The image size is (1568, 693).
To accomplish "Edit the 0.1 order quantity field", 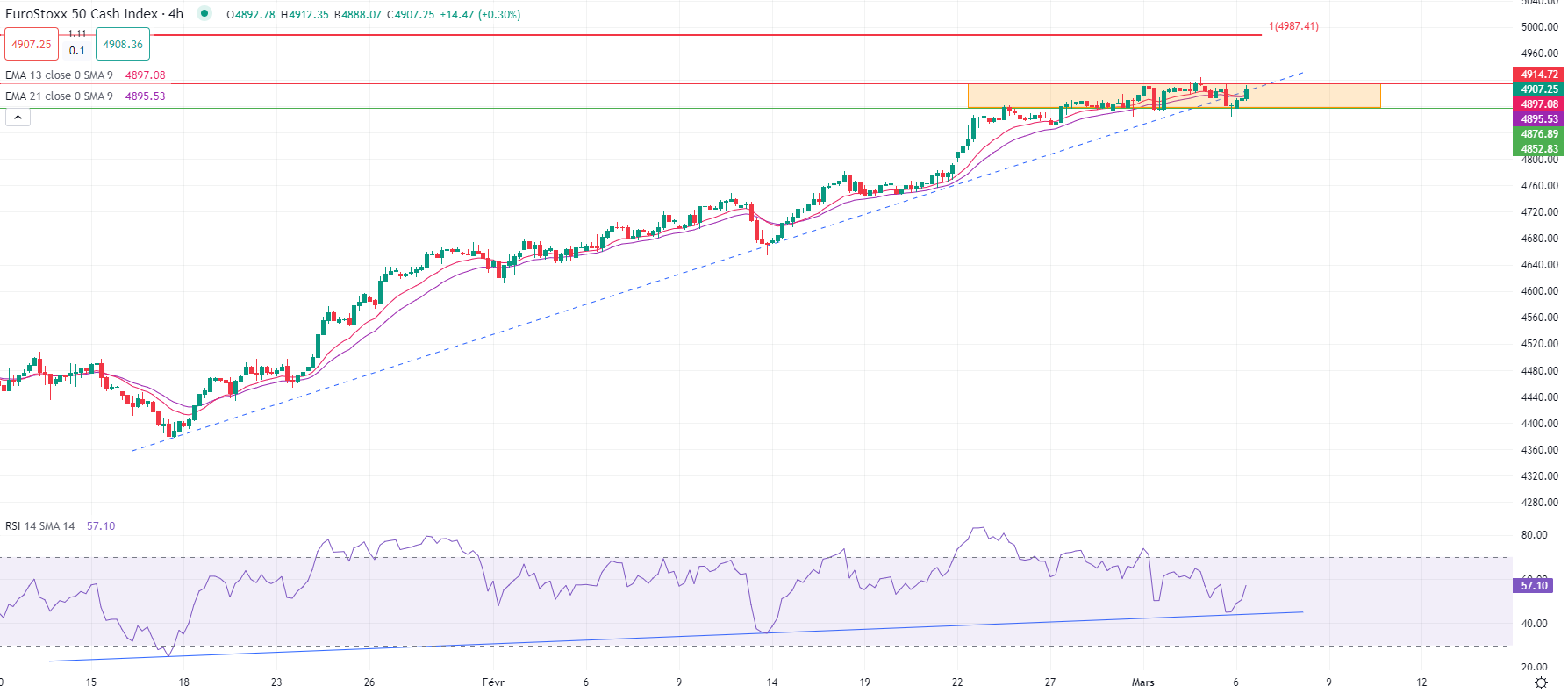I will tap(77, 51).
